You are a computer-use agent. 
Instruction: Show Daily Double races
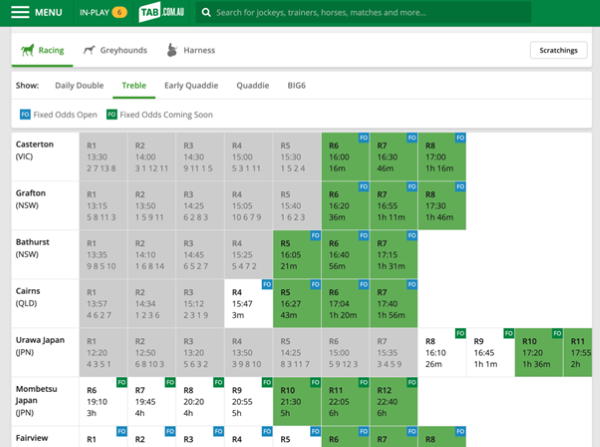pos(79,85)
